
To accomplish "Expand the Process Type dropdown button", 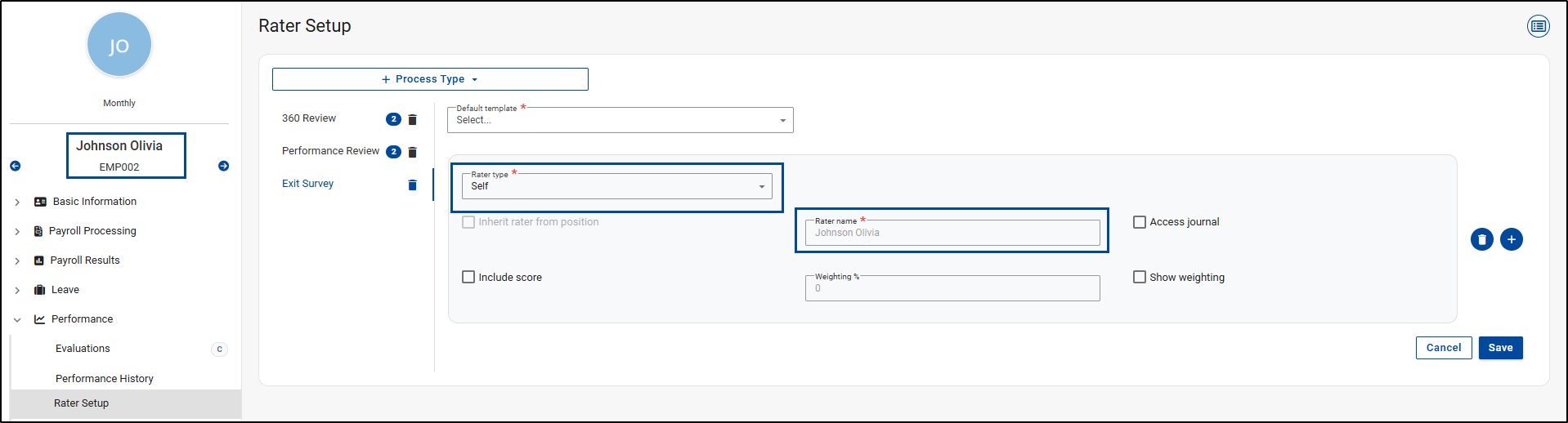I will click(x=430, y=79).
